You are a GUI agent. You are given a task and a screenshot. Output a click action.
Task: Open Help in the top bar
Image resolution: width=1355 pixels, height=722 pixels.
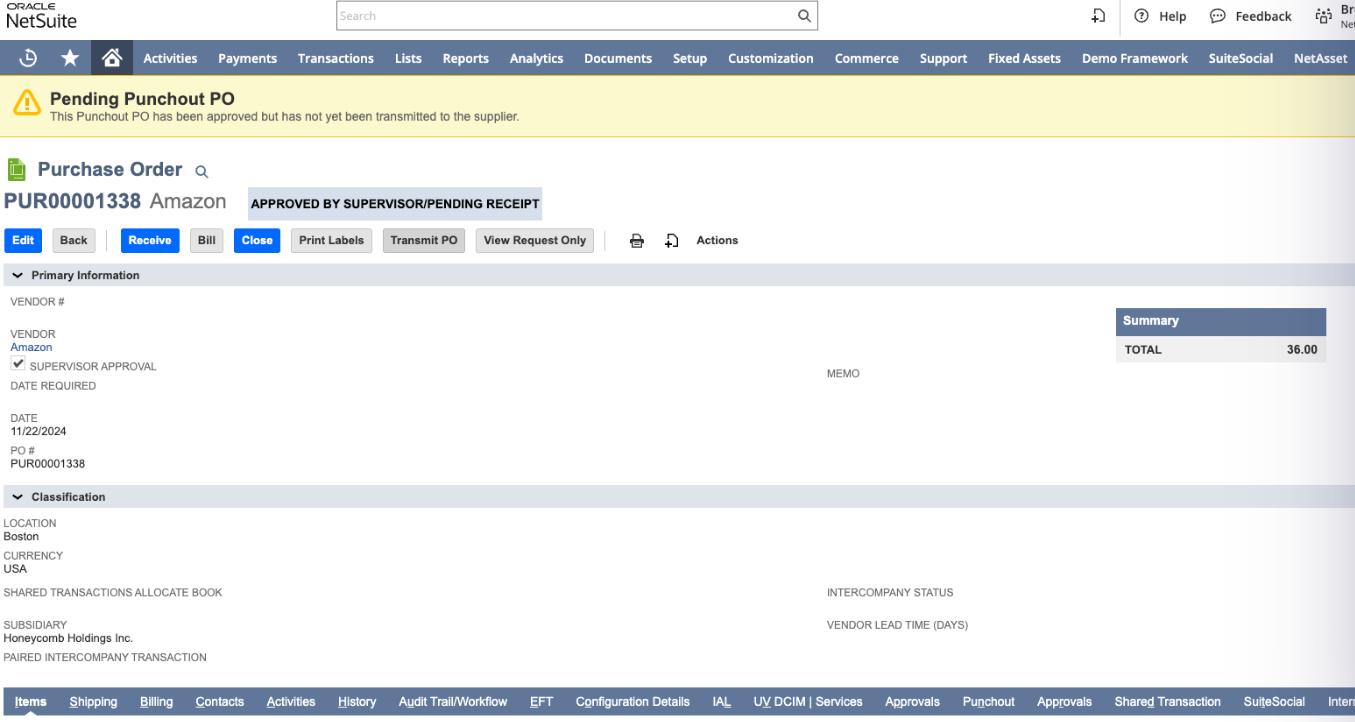point(1160,16)
